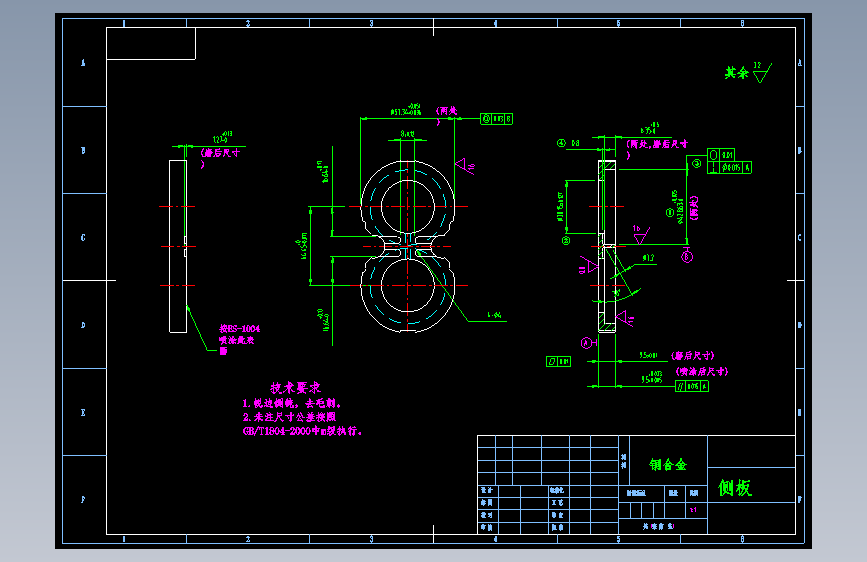Click the R12 radius label in section view
The height and width of the screenshot is (562, 867).
tap(649, 258)
